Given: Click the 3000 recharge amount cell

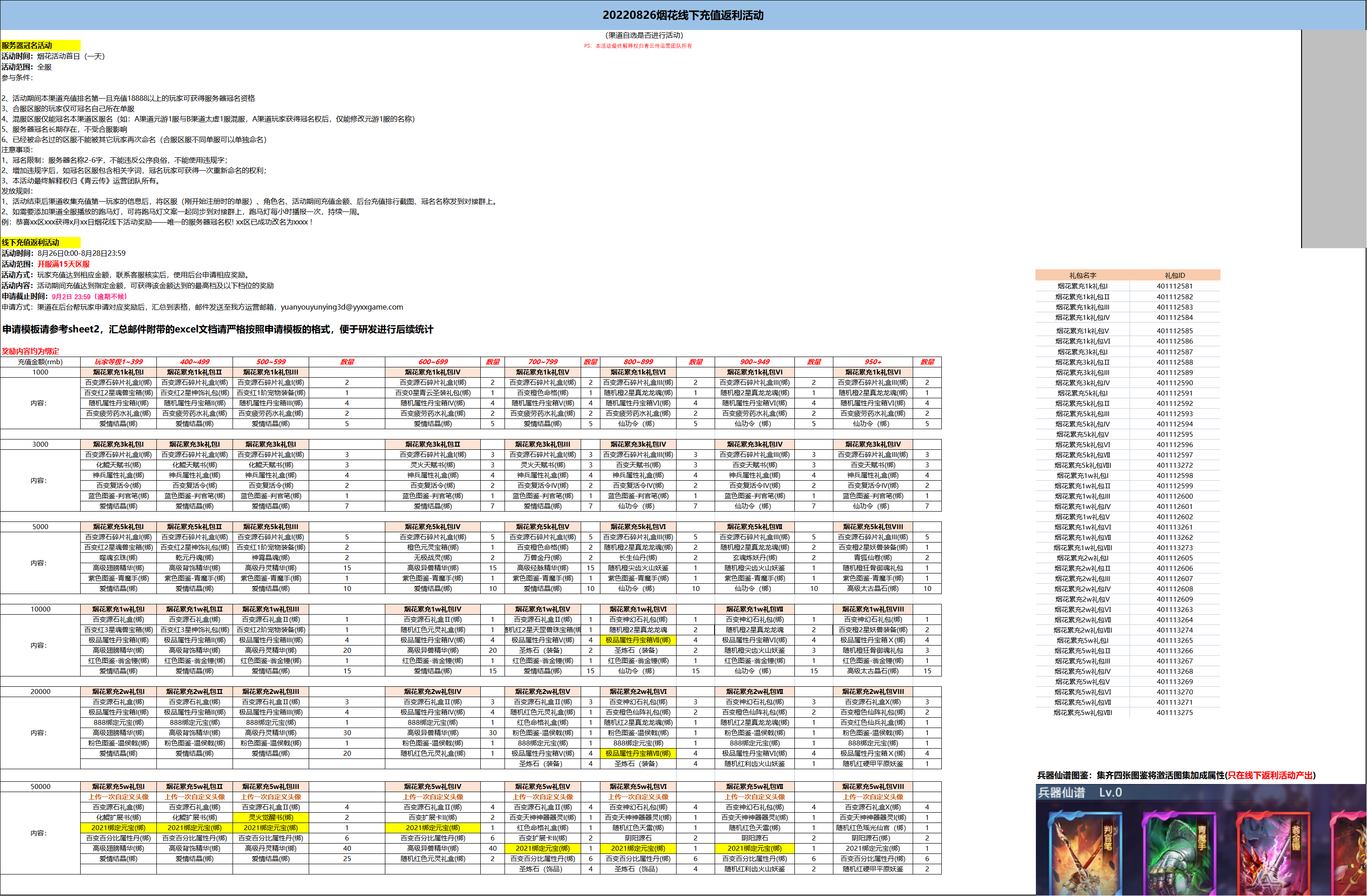Looking at the screenshot, I should pos(40,444).
